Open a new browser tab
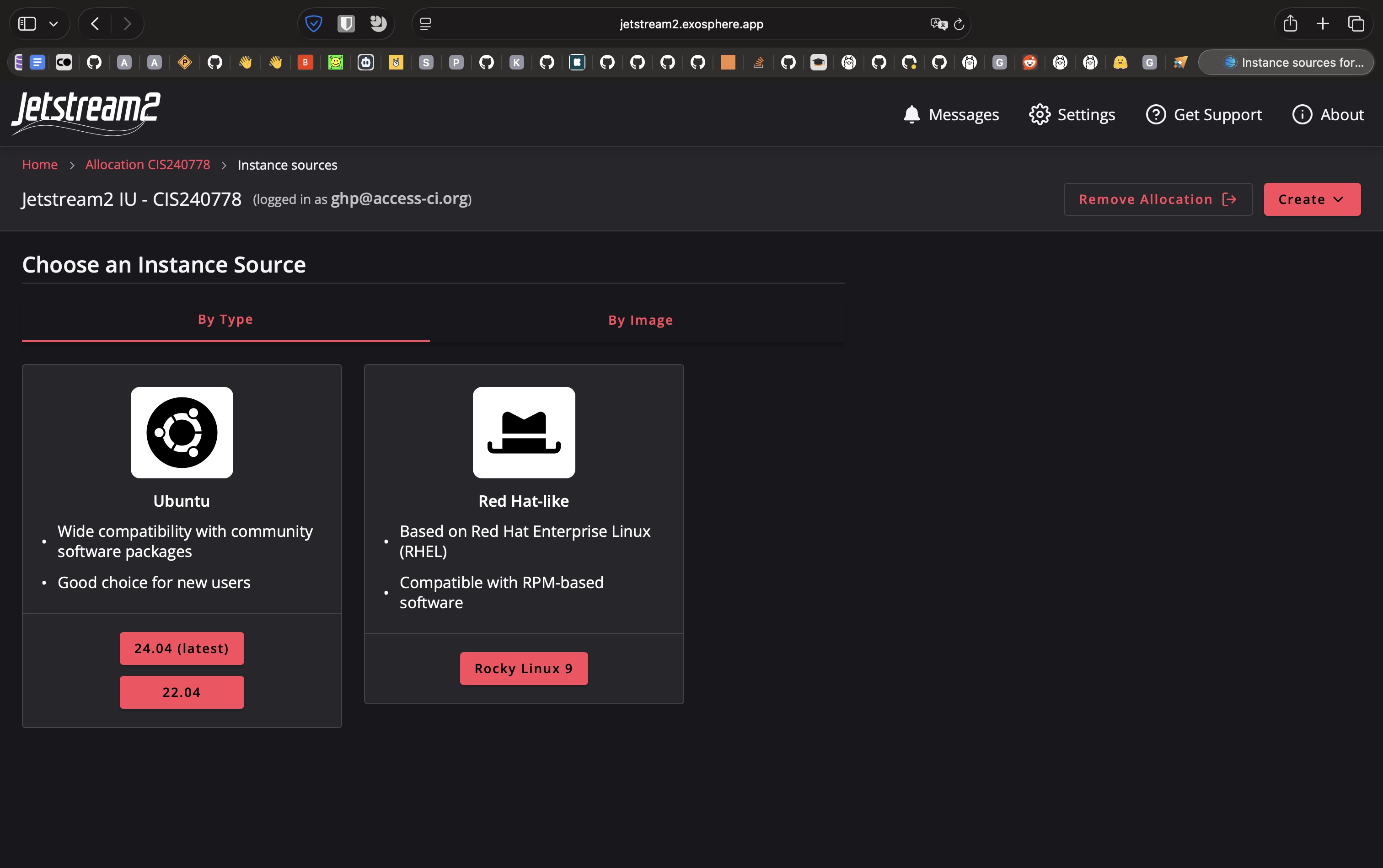 point(1323,23)
